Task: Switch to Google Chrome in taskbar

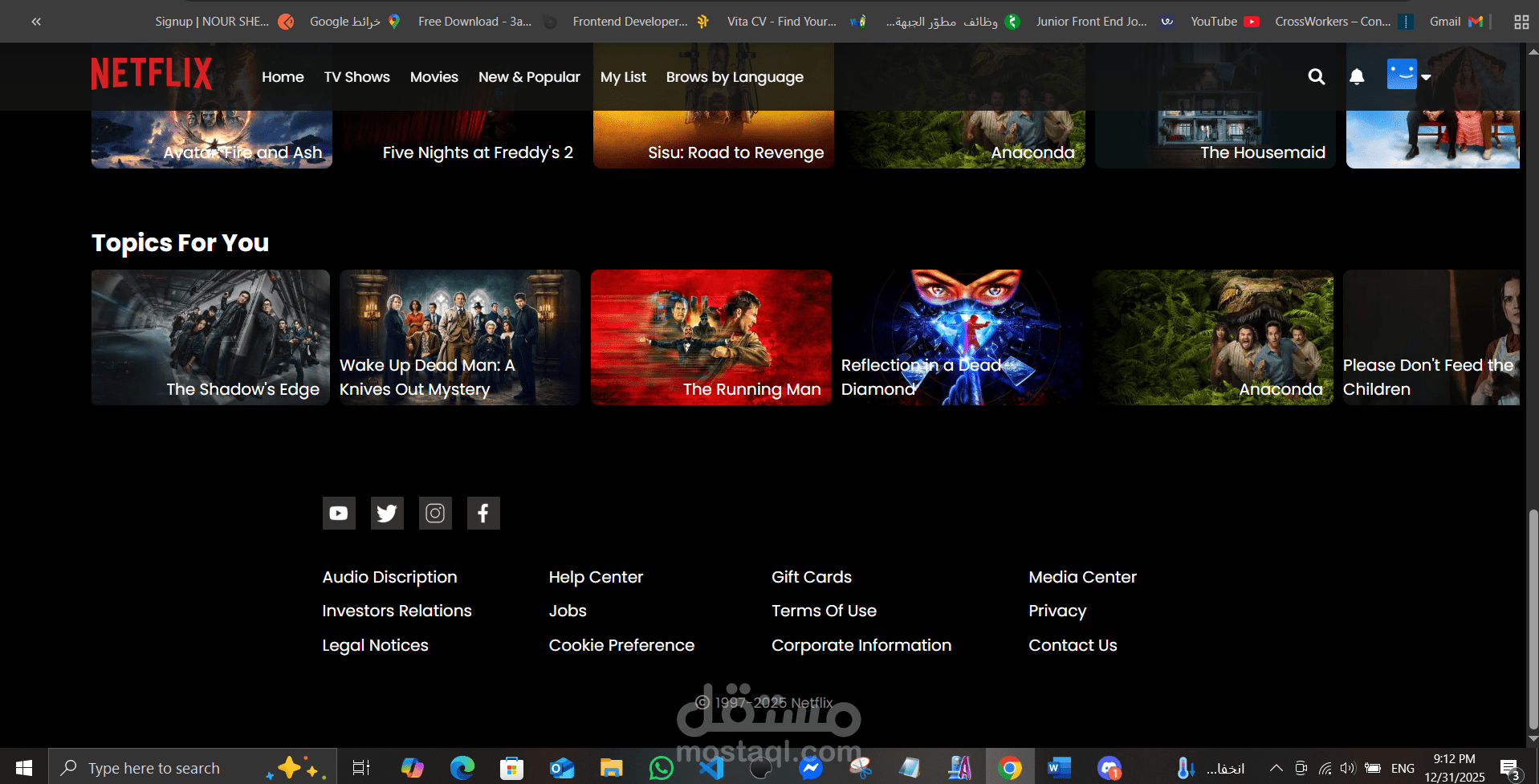Action: [1010, 768]
